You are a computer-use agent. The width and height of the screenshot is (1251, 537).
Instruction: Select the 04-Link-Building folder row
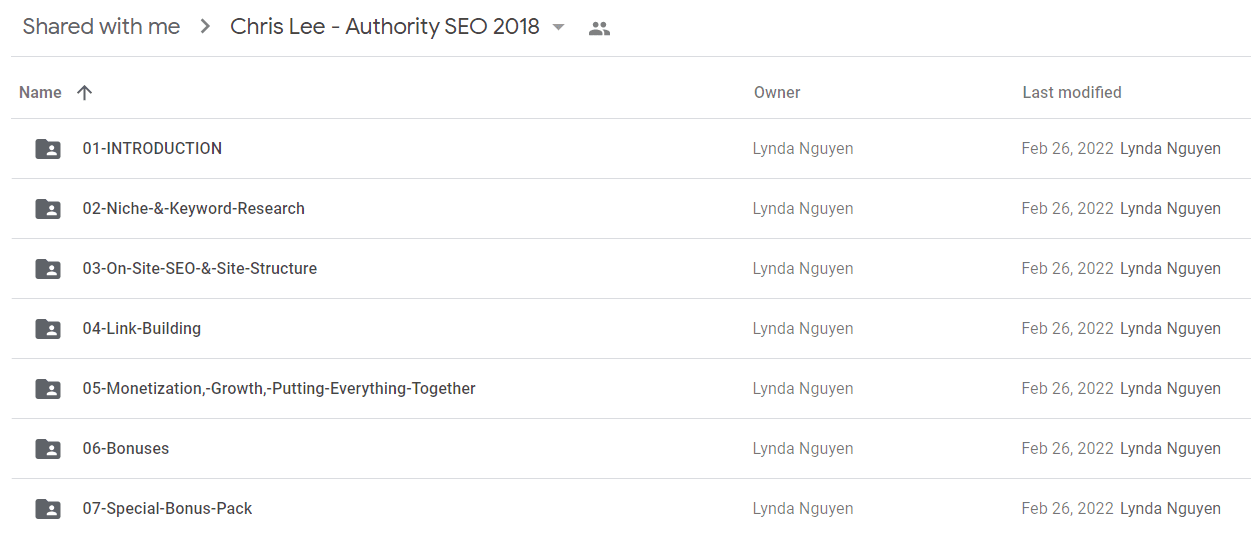point(630,329)
